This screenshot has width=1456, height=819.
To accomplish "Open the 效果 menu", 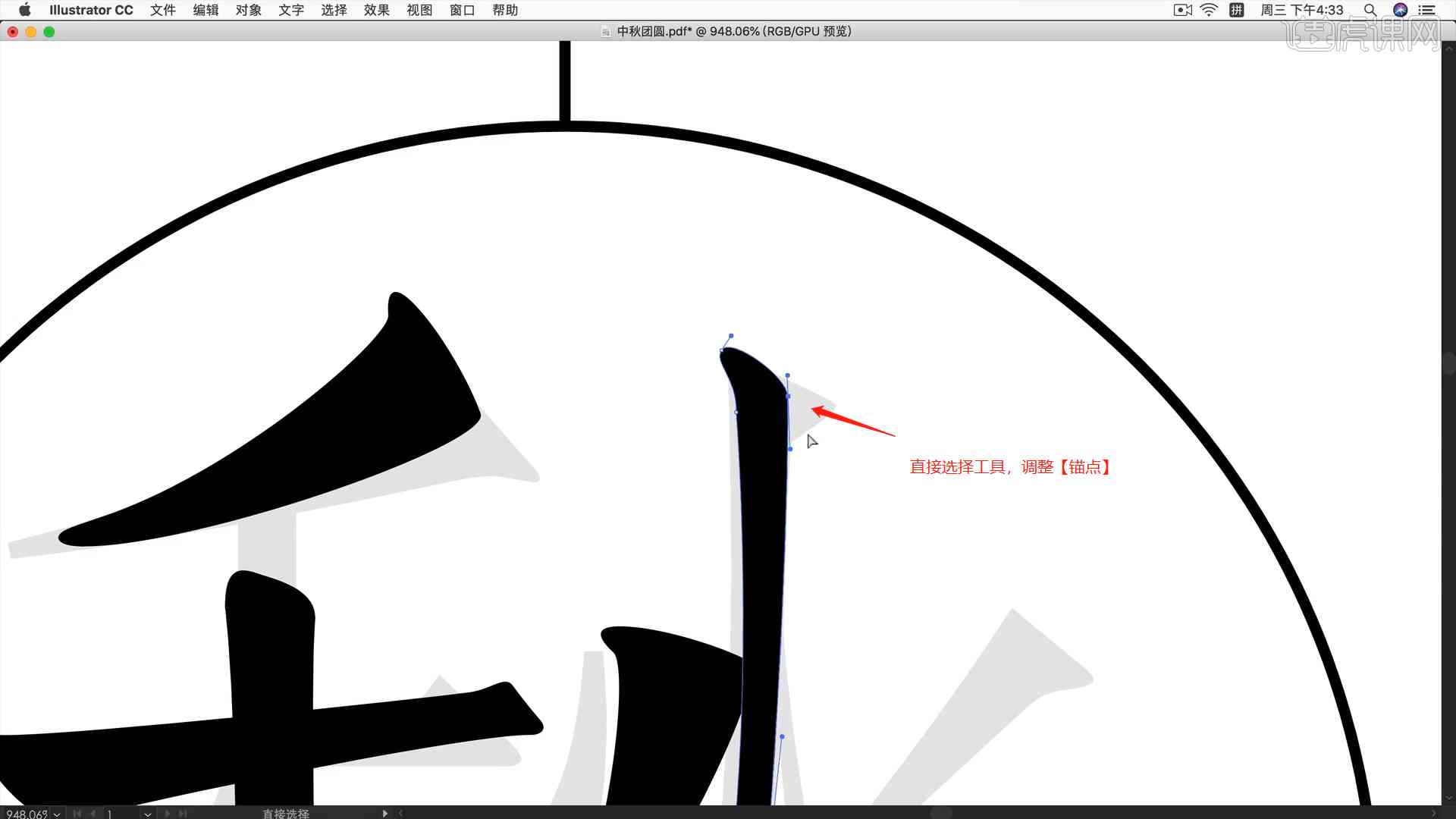I will 377,10.
